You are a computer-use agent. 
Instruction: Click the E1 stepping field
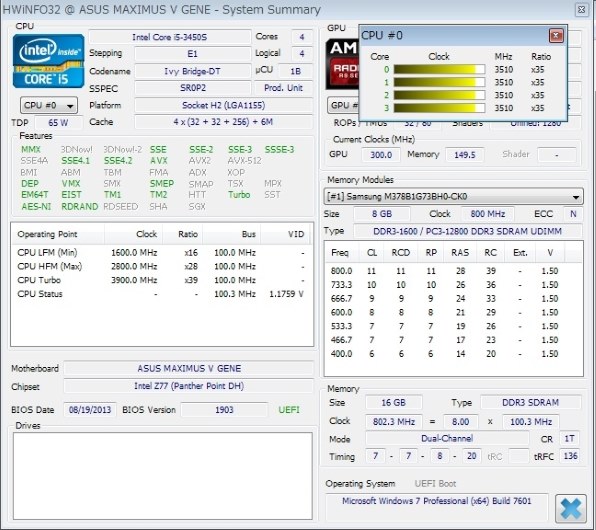point(192,54)
